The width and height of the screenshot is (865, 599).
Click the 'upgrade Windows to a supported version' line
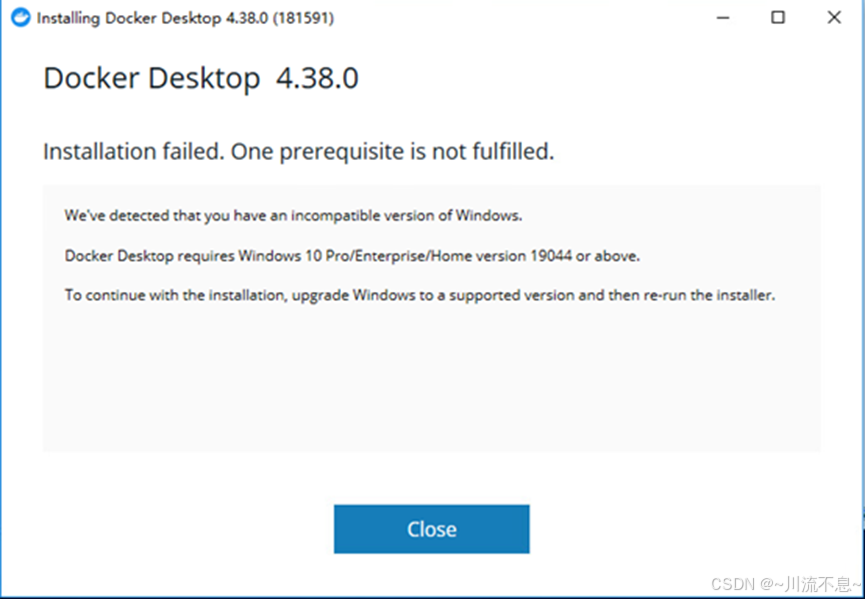coord(419,295)
